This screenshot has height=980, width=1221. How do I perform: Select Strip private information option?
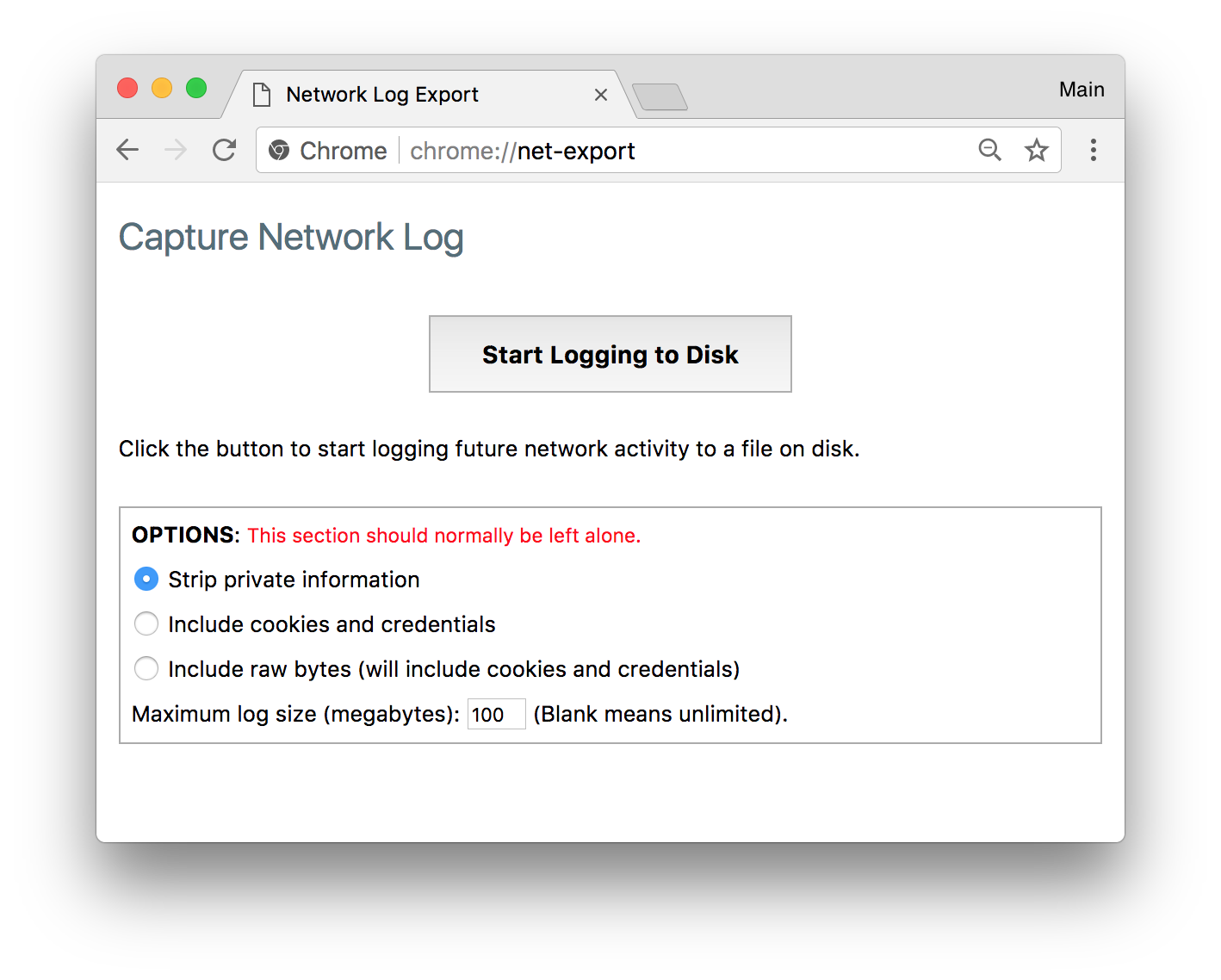click(x=146, y=579)
